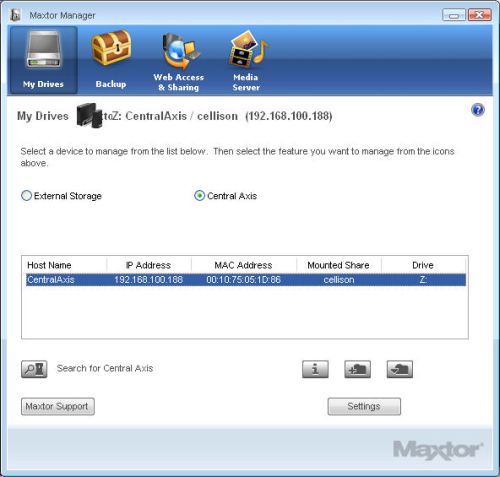Viewport: 500px width, 477px height.
Task: Click the add mounted share folder icon
Action: point(357,369)
